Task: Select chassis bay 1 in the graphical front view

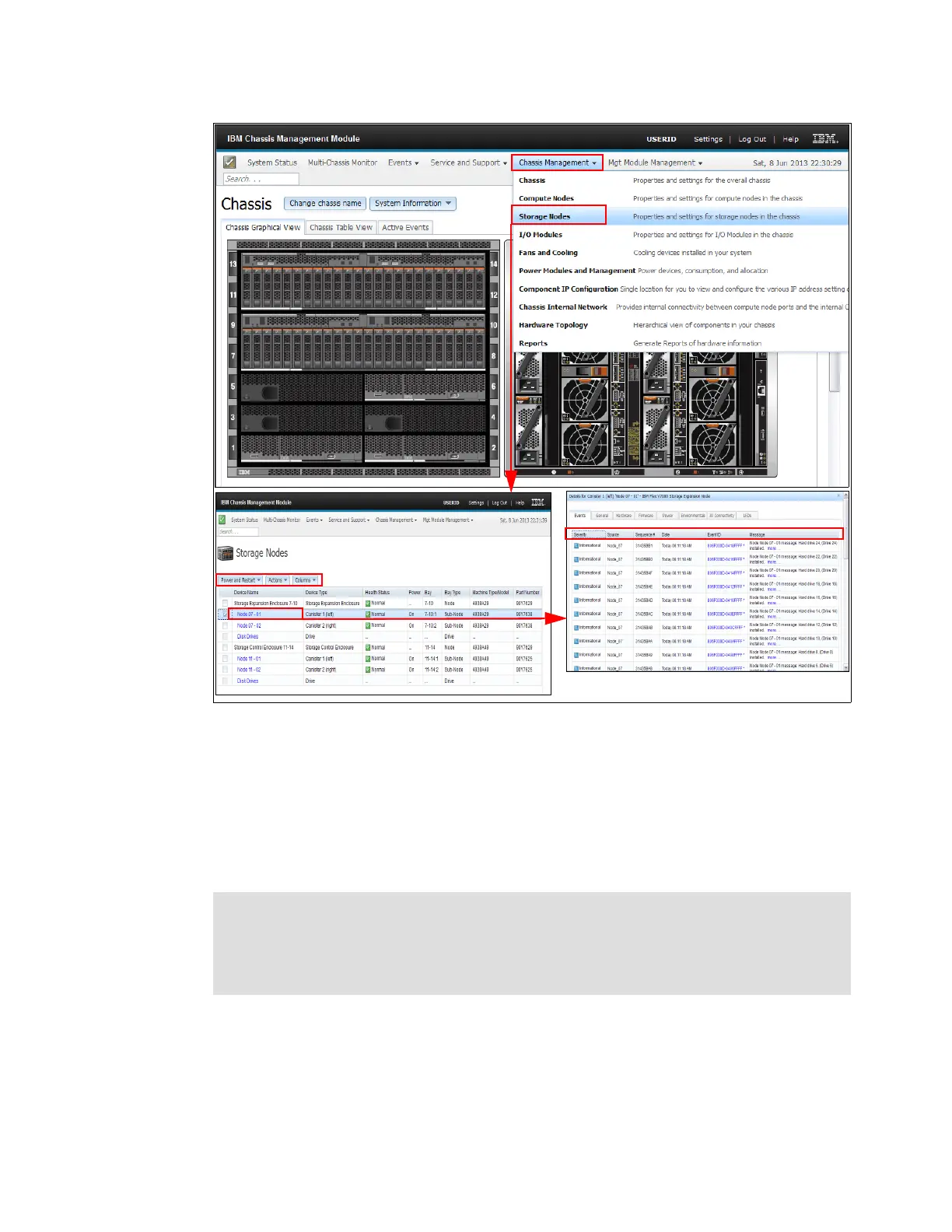Action: tap(302, 448)
